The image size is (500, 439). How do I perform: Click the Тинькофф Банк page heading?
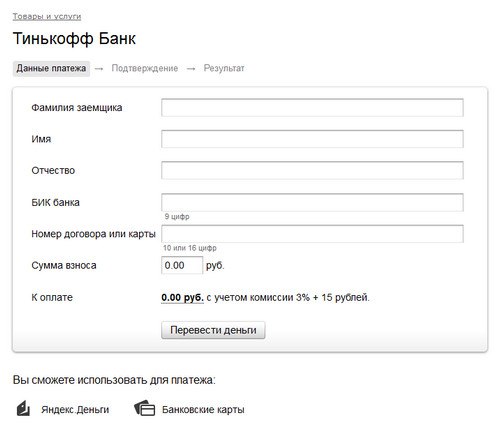coord(74,38)
